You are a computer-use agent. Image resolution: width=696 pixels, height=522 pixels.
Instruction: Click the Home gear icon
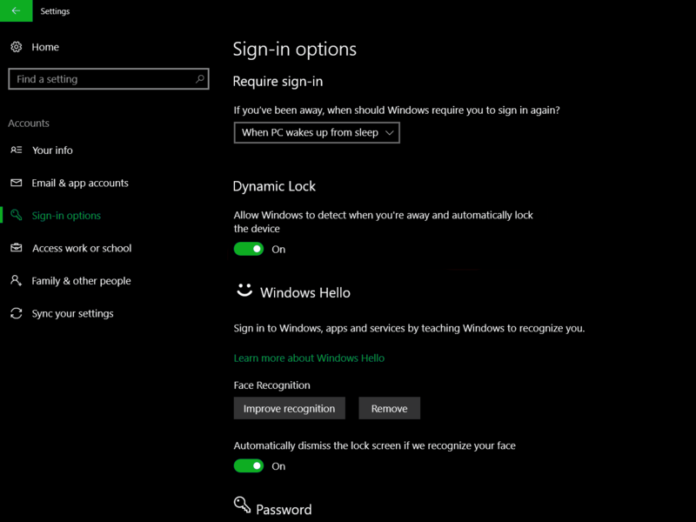16,47
